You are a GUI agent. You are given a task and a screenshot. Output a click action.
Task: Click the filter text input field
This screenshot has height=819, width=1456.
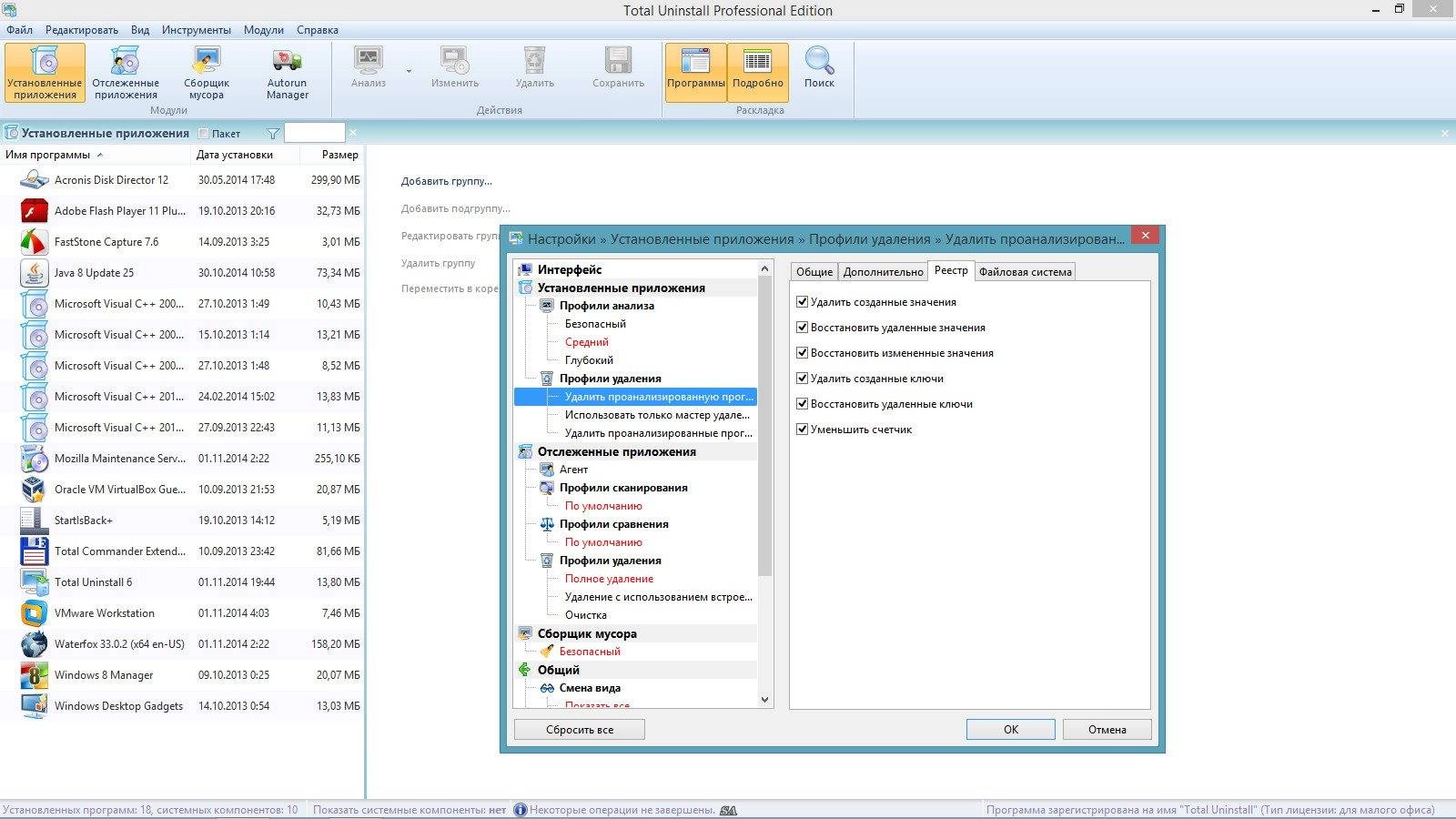(315, 134)
